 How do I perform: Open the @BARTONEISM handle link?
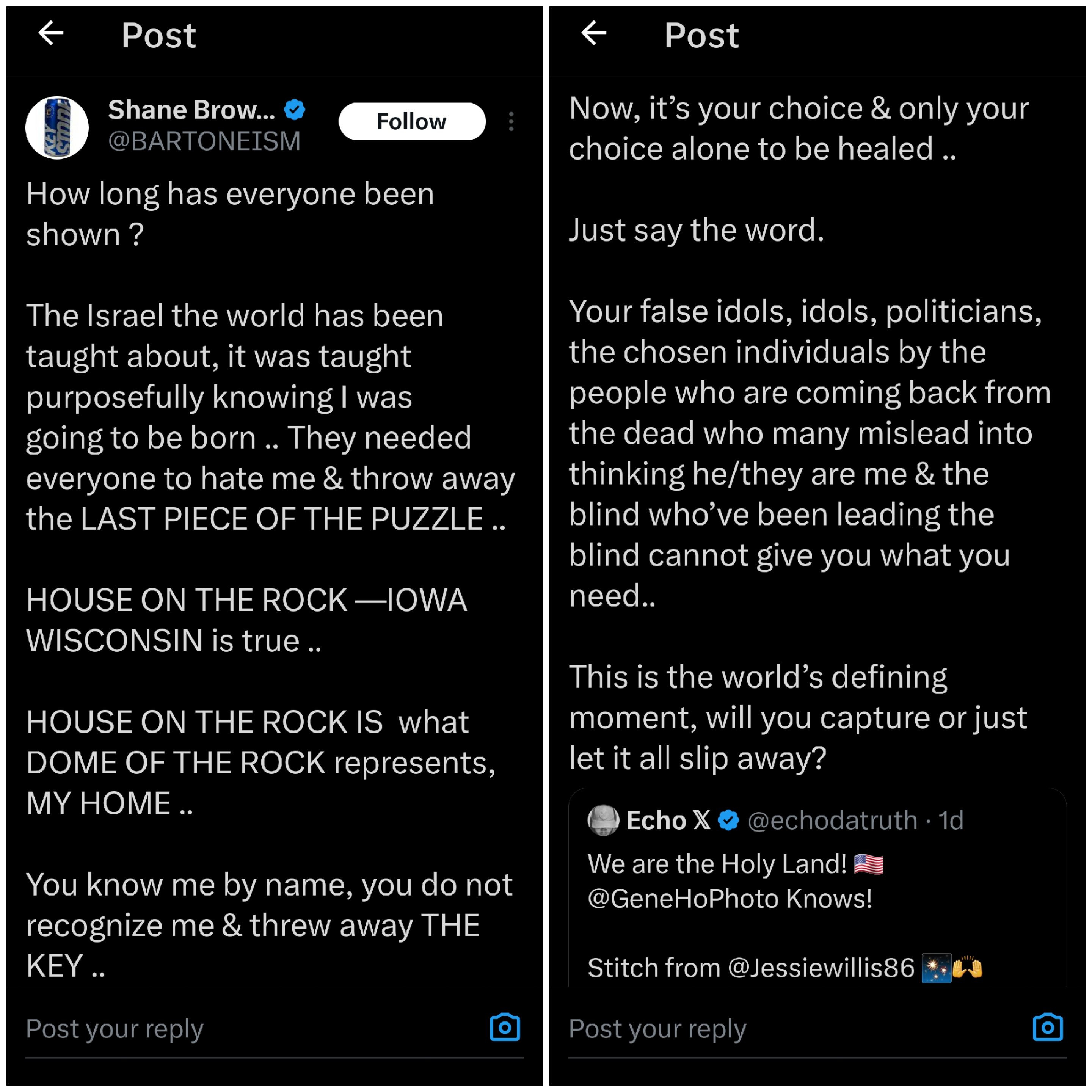(204, 141)
